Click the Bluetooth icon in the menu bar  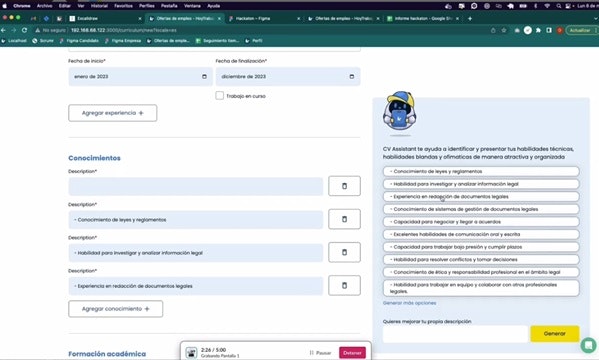pyautogui.click(x=535, y=6)
